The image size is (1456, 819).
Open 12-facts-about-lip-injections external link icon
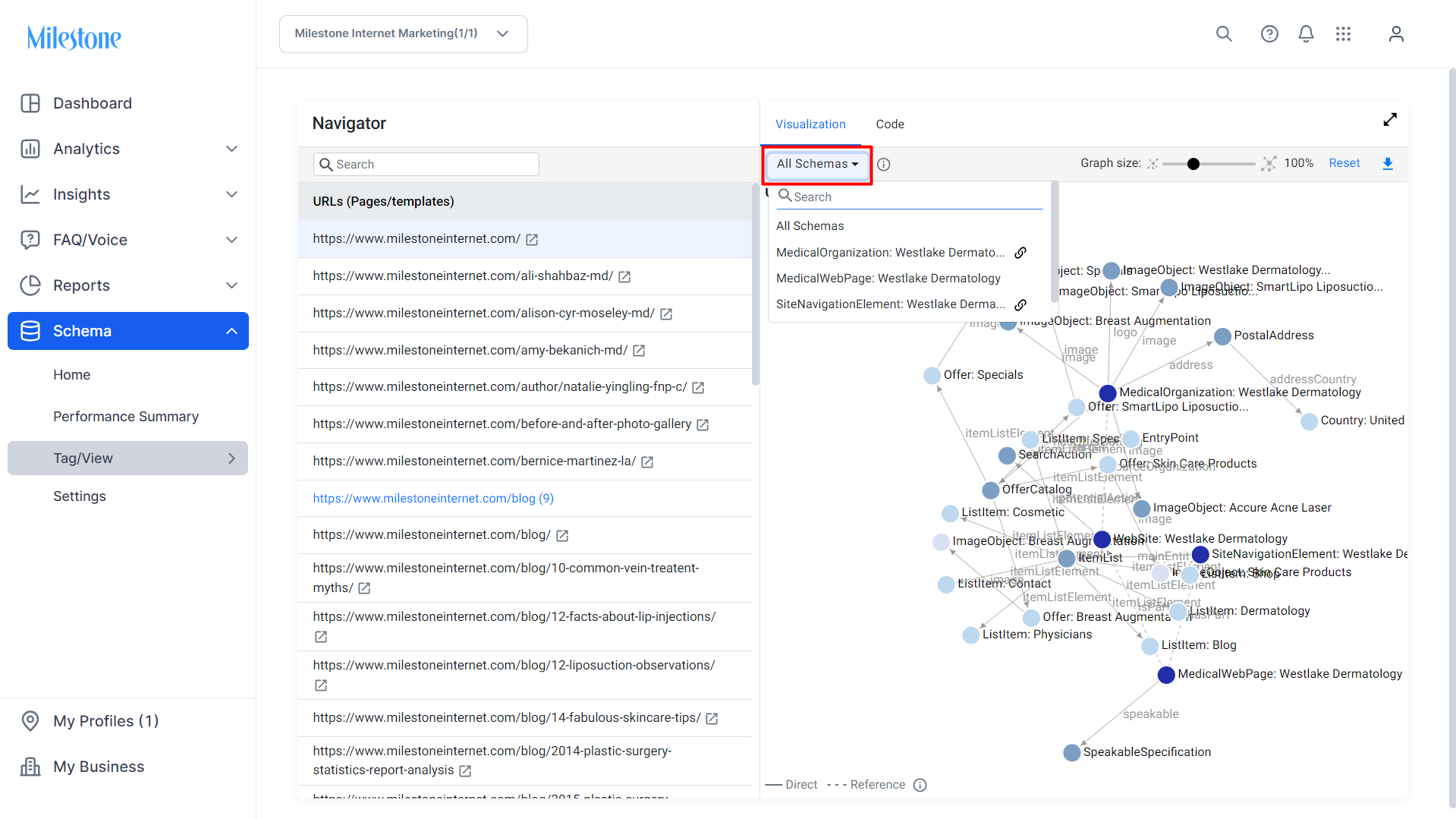(321, 637)
